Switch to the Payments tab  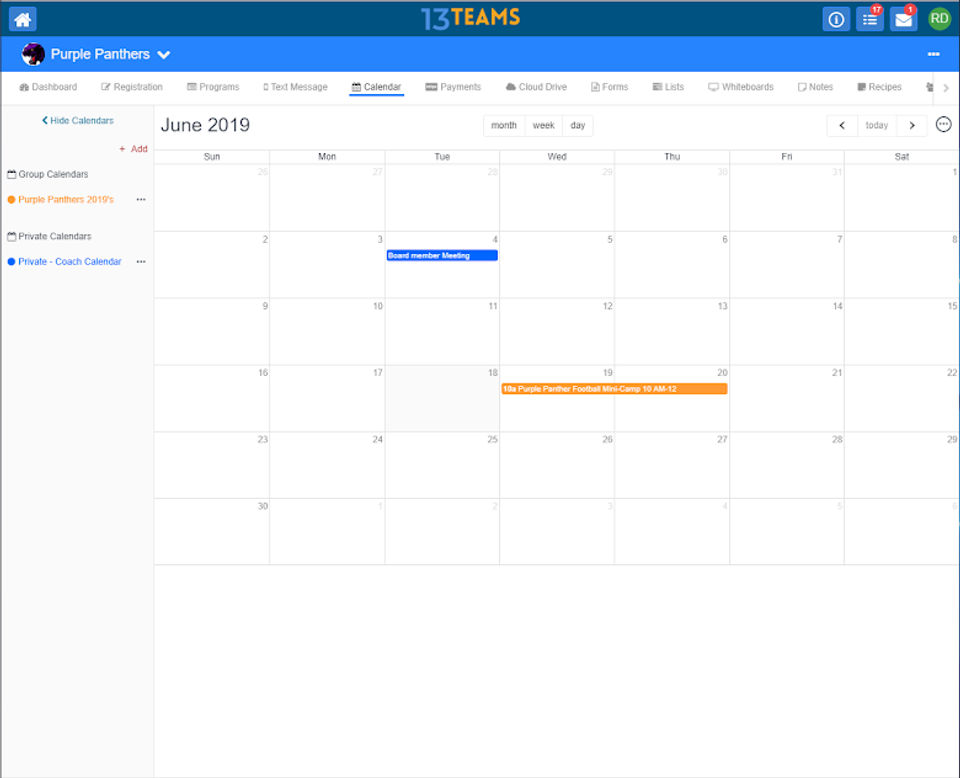tap(454, 87)
